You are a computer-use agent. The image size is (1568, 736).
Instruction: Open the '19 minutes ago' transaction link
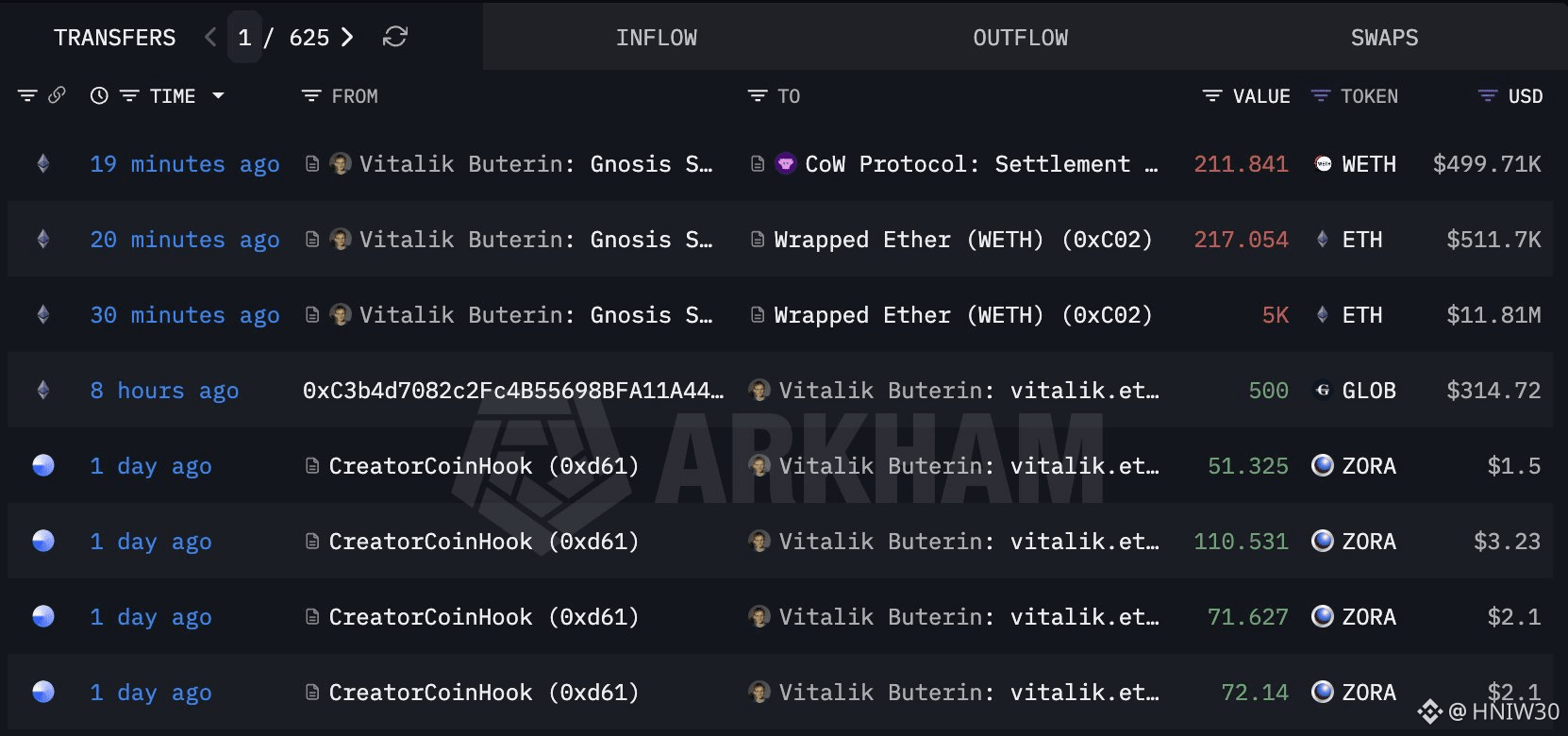(185, 164)
